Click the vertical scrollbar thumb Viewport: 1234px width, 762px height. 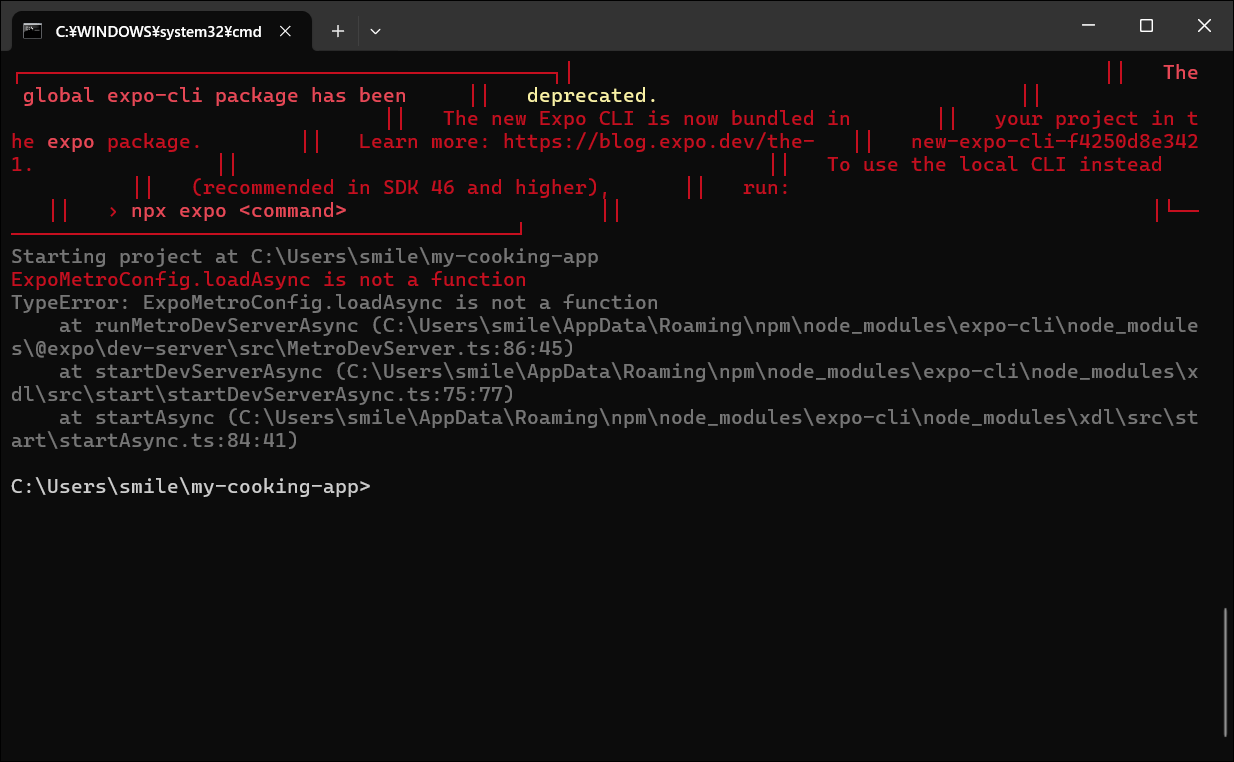[x=1226, y=672]
